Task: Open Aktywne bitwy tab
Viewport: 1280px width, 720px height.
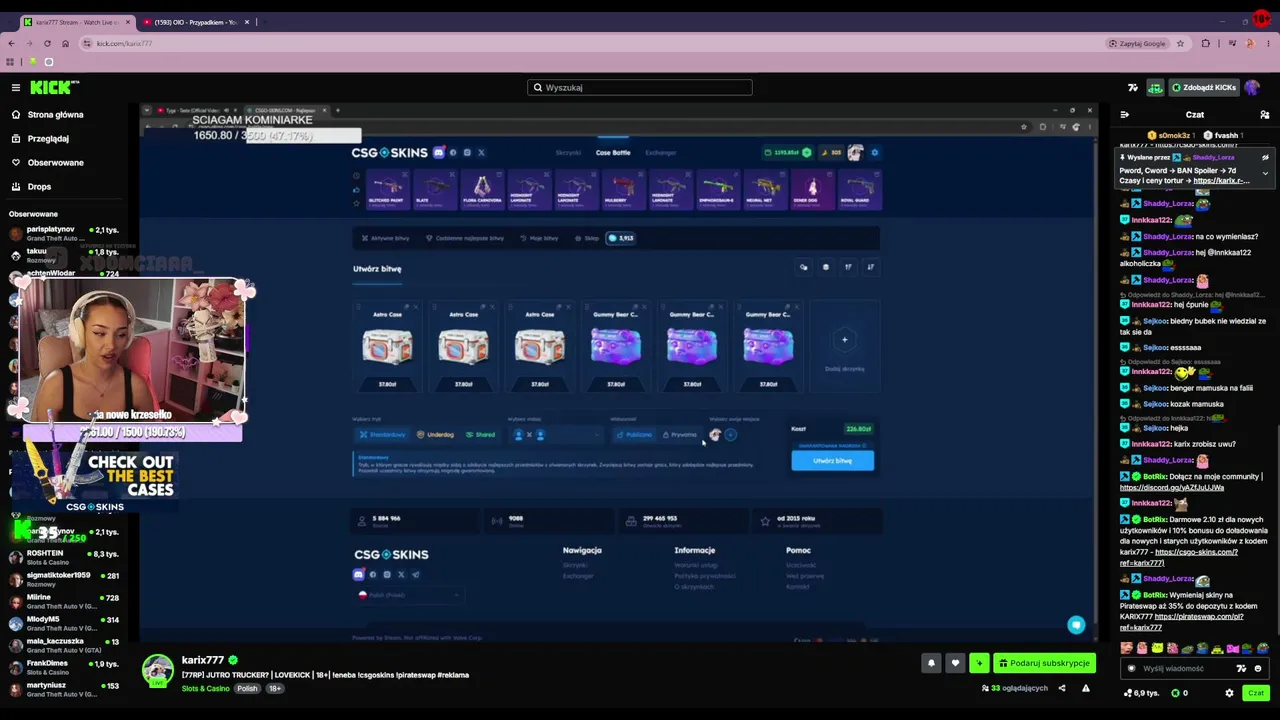Action: point(386,239)
